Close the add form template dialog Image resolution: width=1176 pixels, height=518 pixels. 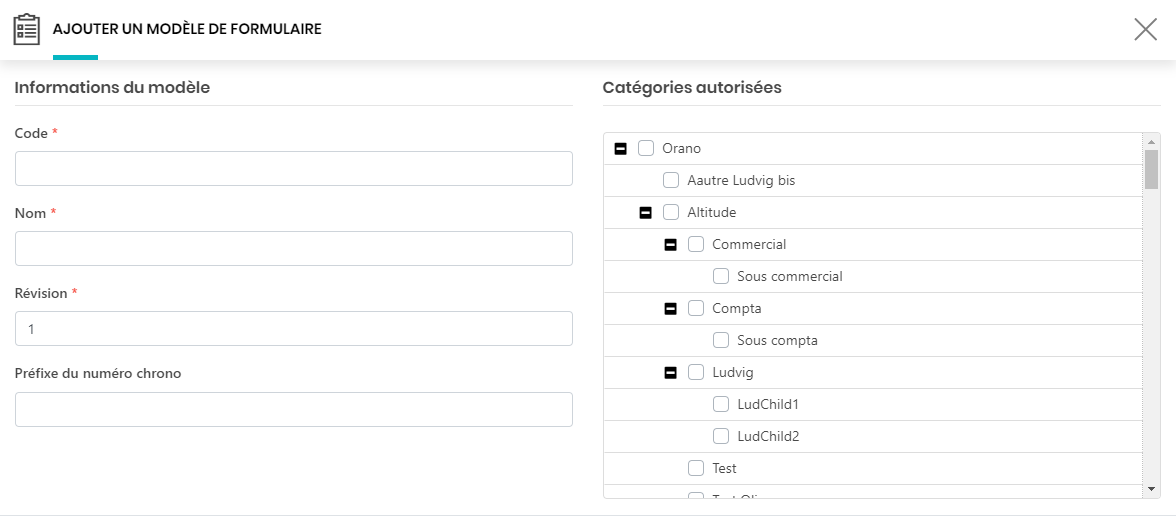[x=1145, y=29]
